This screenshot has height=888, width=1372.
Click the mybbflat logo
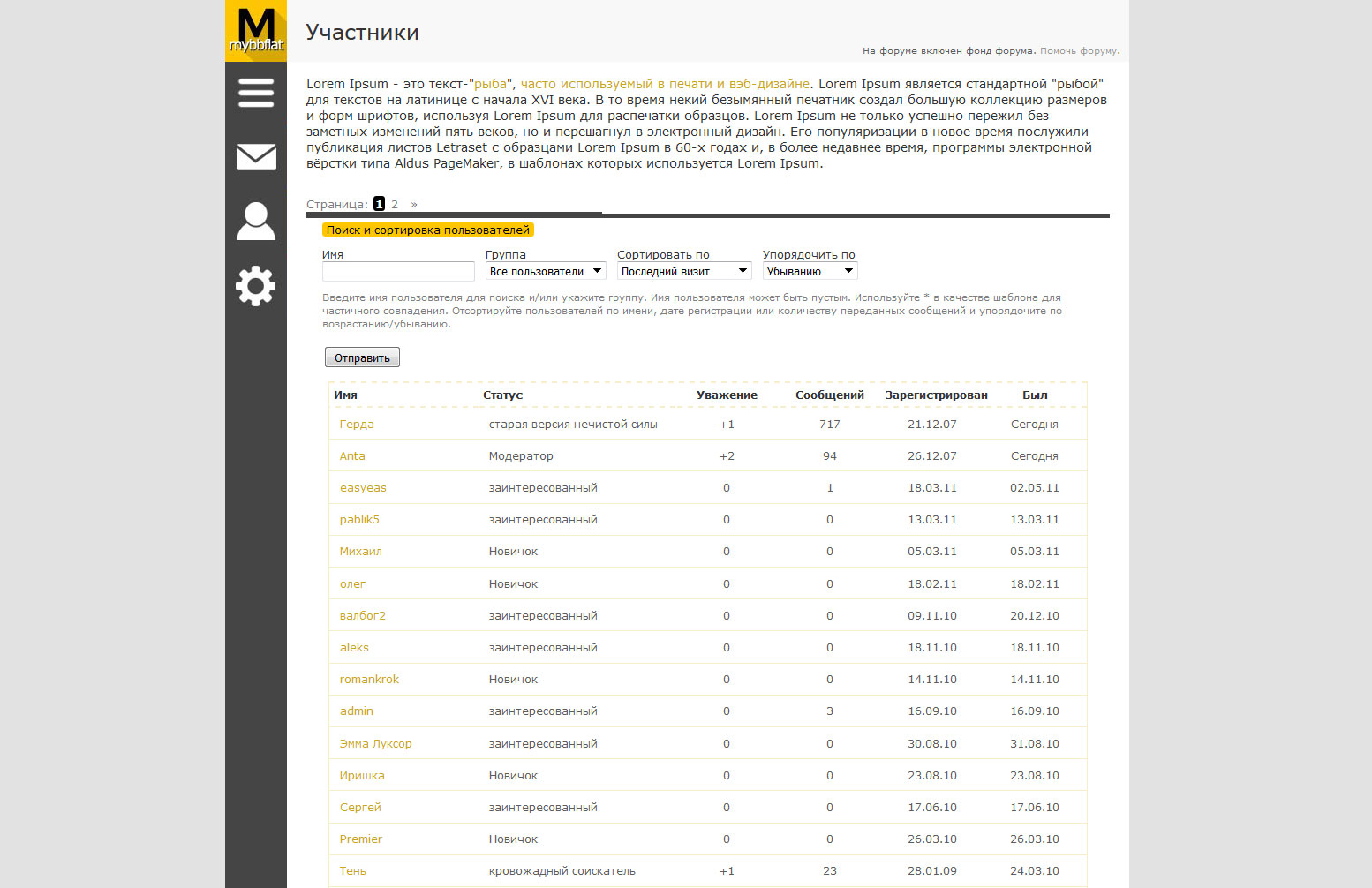pyautogui.click(x=256, y=31)
